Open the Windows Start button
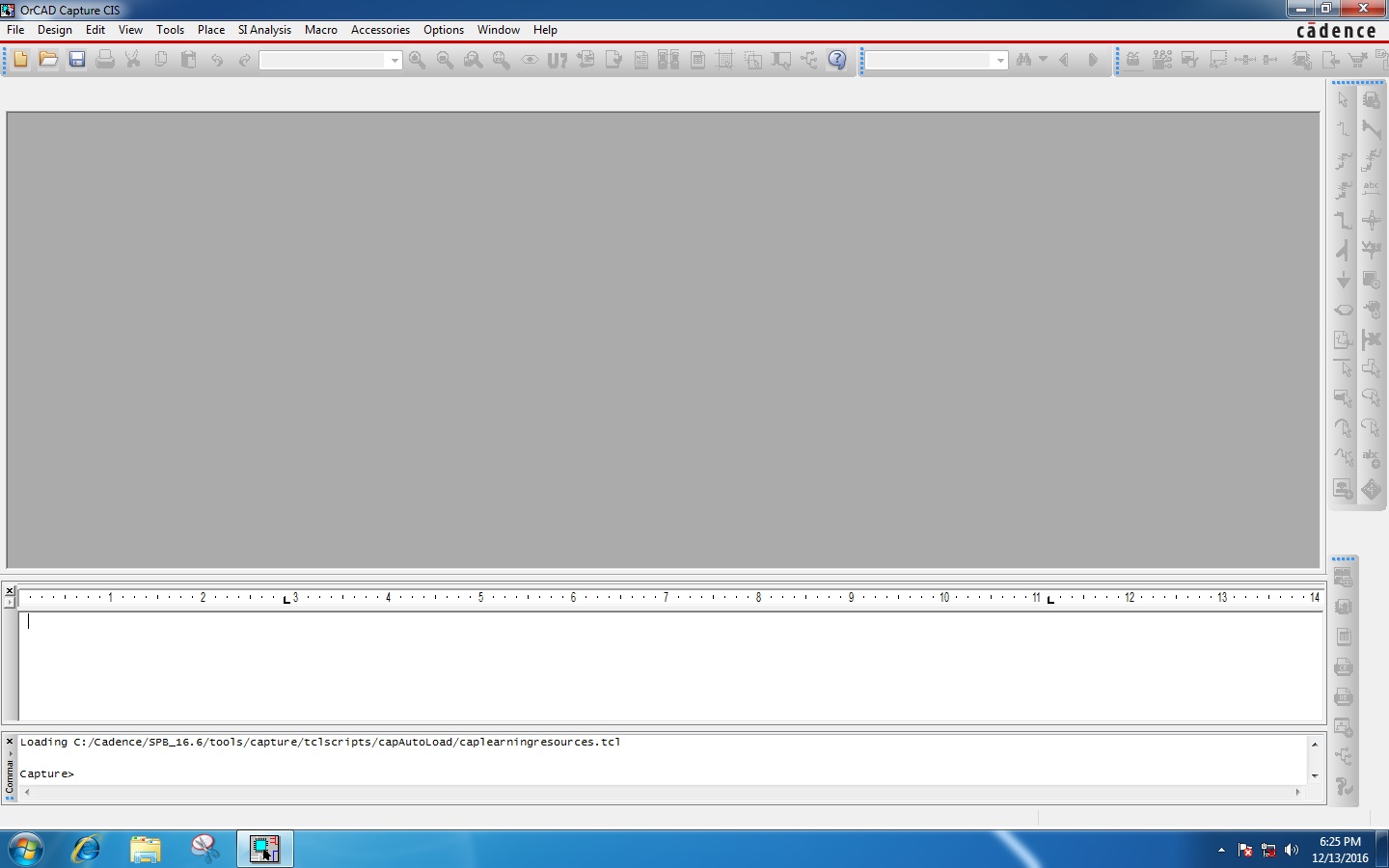This screenshot has height=868, width=1389. click(x=26, y=849)
